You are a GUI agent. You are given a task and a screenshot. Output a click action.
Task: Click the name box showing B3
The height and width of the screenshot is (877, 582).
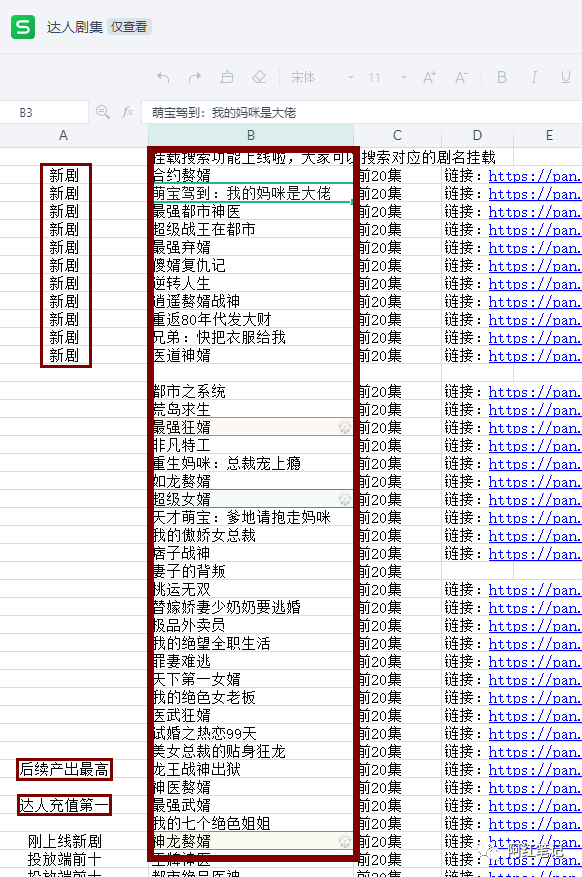pyautogui.click(x=44, y=112)
